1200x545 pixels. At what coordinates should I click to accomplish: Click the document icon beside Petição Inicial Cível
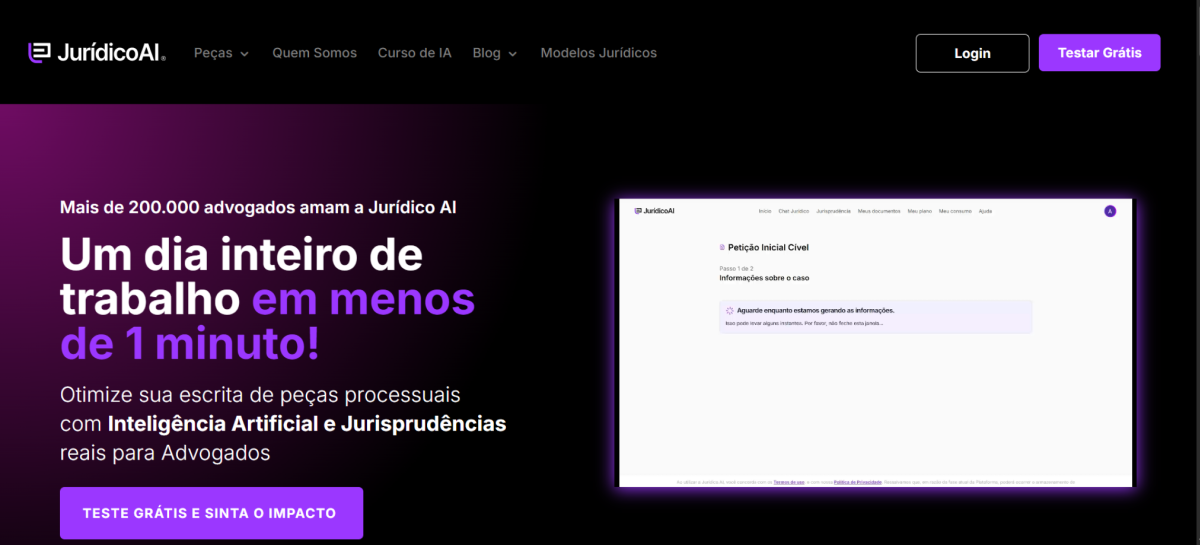tap(722, 247)
